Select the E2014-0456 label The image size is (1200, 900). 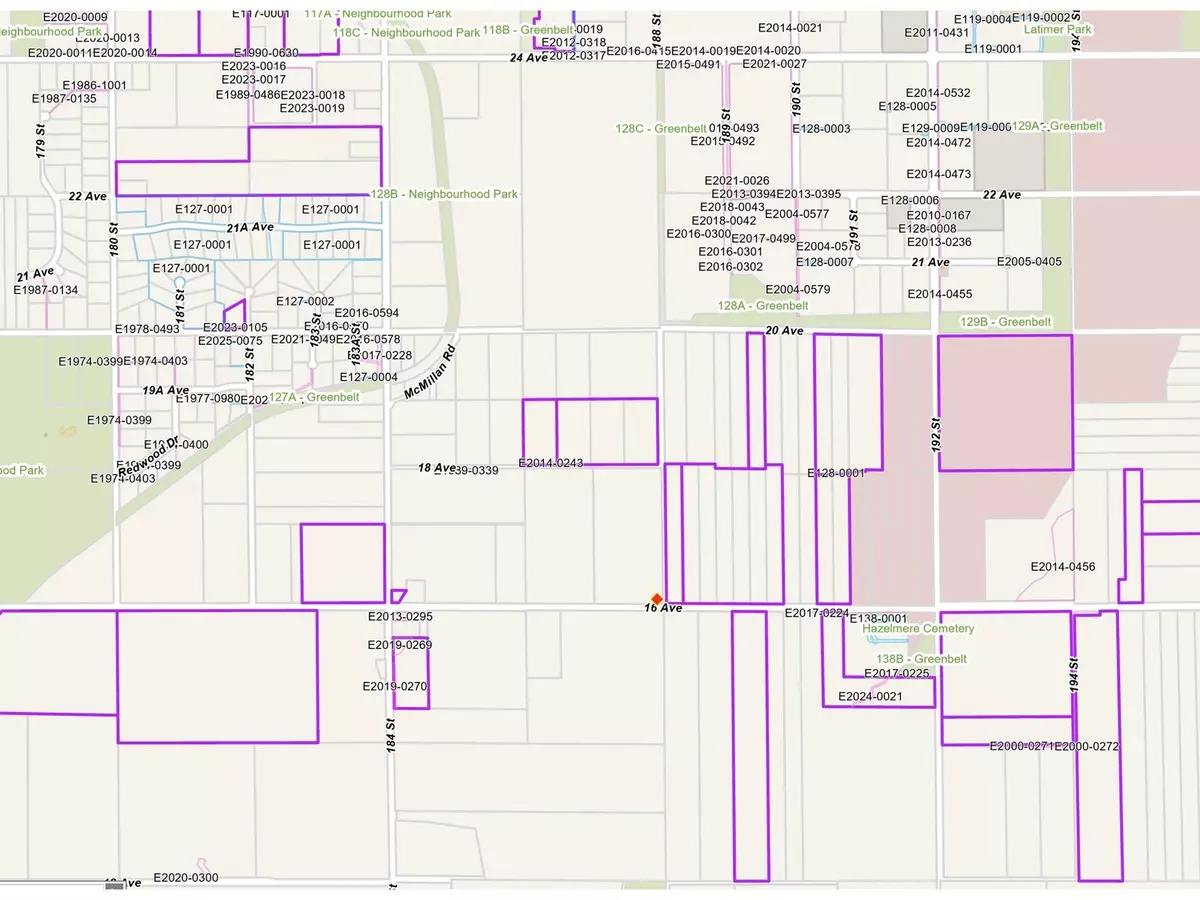point(1063,567)
